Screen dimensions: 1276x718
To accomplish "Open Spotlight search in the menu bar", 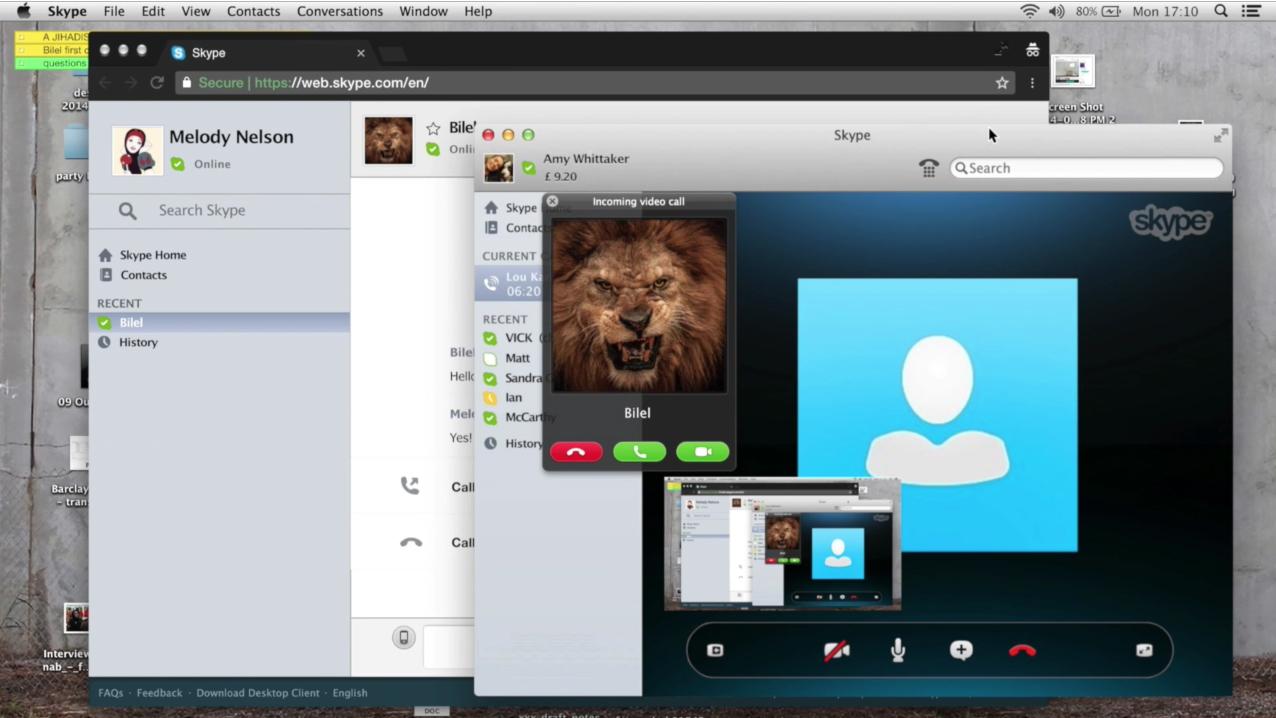I will click(1220, 11).
